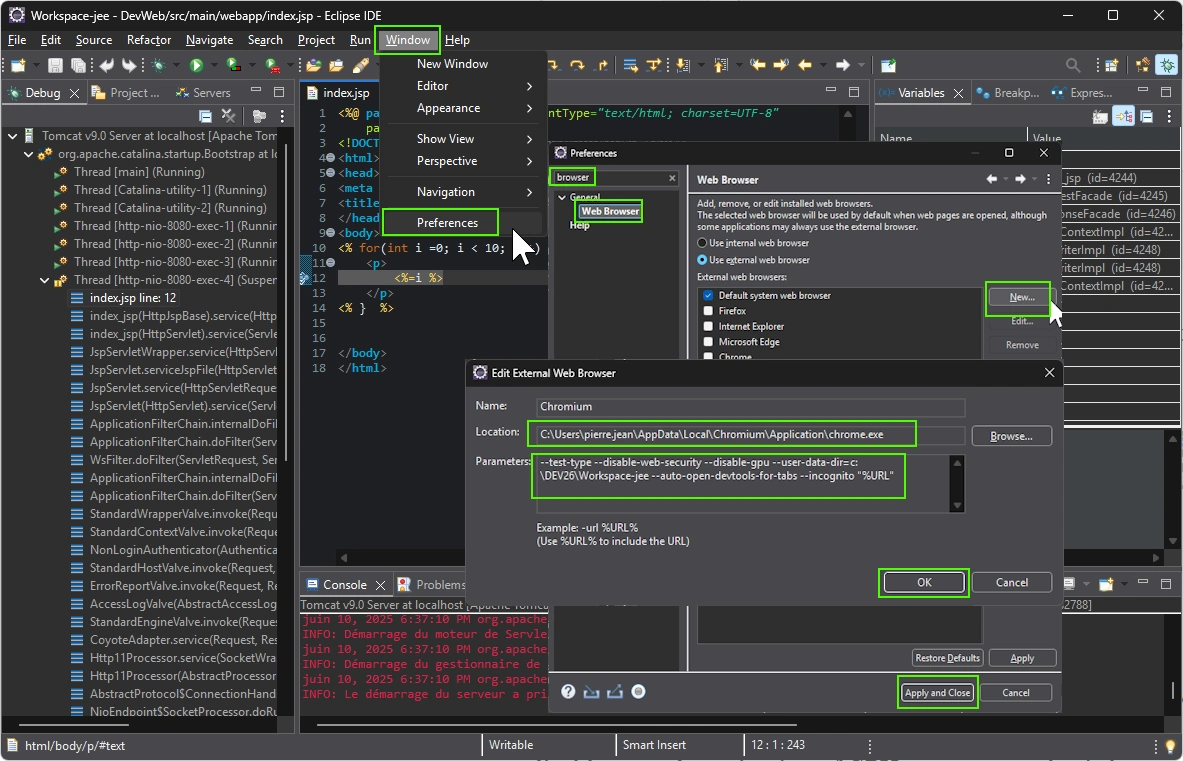Click the Preferences dialog Help question icon
1183x761 pixels.
[568, 692]
